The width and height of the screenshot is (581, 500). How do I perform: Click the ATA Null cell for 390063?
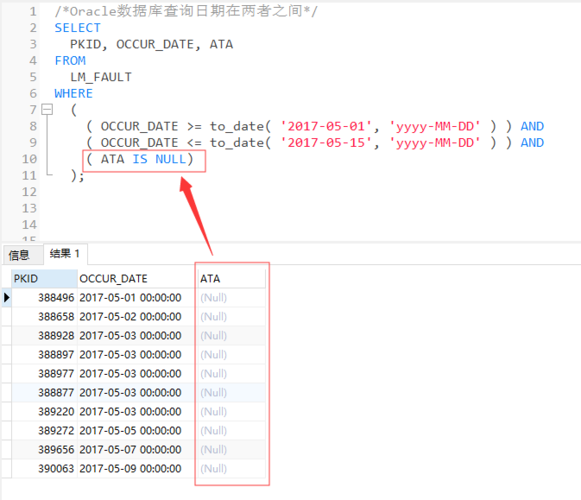(232, 468)
